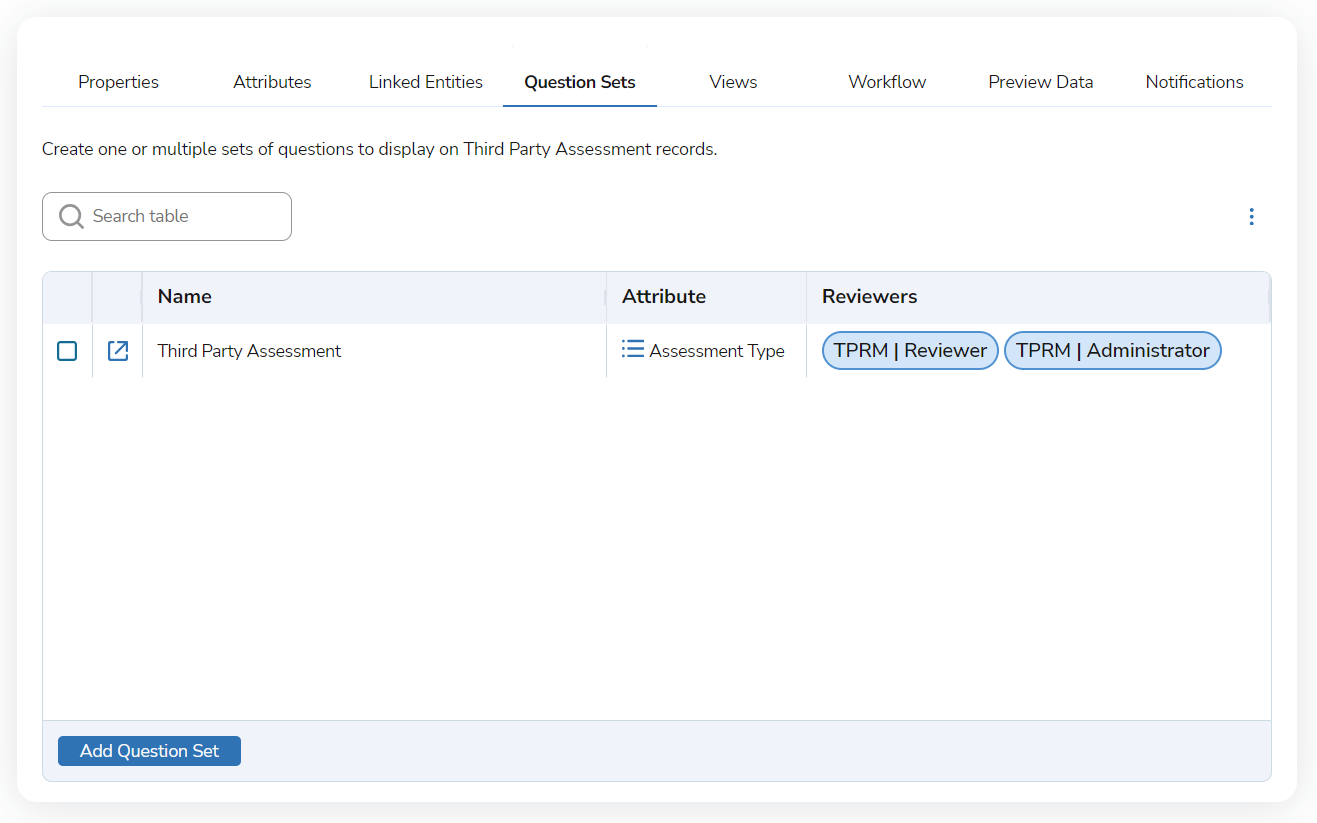The height and width of the screenshot is (823, 1317).
Task: Click the list icon beside Assessment Type
Action: pyautogui.click(x=633, y=349)
